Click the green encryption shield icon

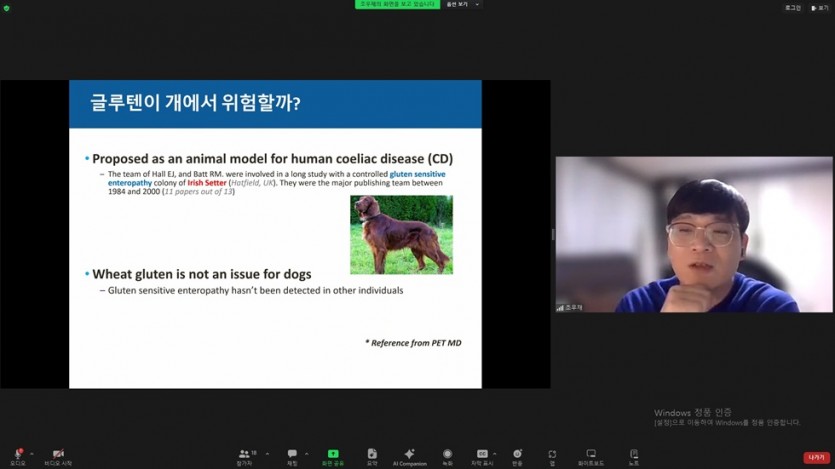(6, 8)
